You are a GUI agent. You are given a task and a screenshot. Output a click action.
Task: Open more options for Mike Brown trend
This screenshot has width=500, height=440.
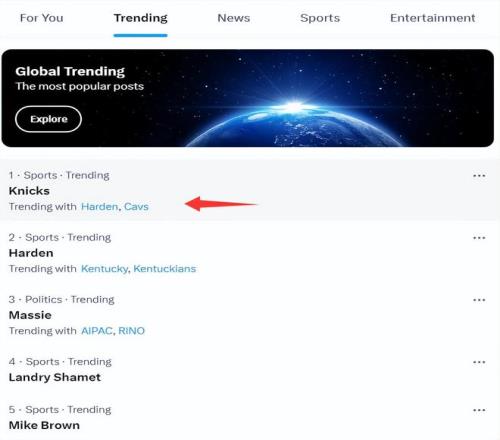click(479, 410)
